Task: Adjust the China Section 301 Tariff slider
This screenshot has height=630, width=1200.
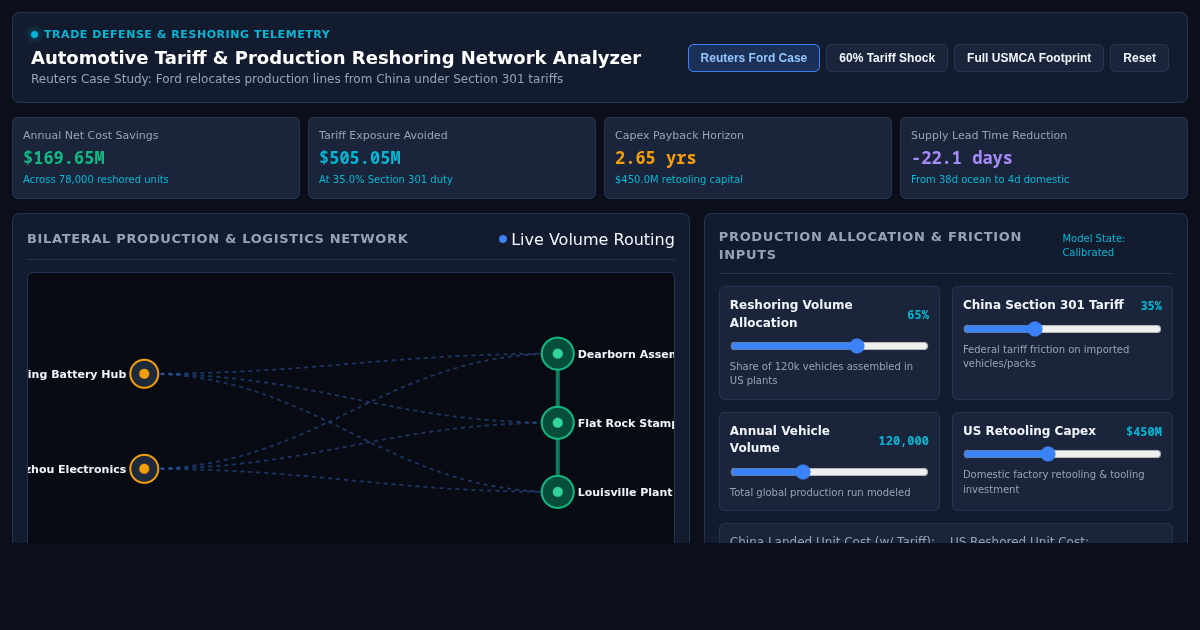Action: click(x=1062, y=329)
